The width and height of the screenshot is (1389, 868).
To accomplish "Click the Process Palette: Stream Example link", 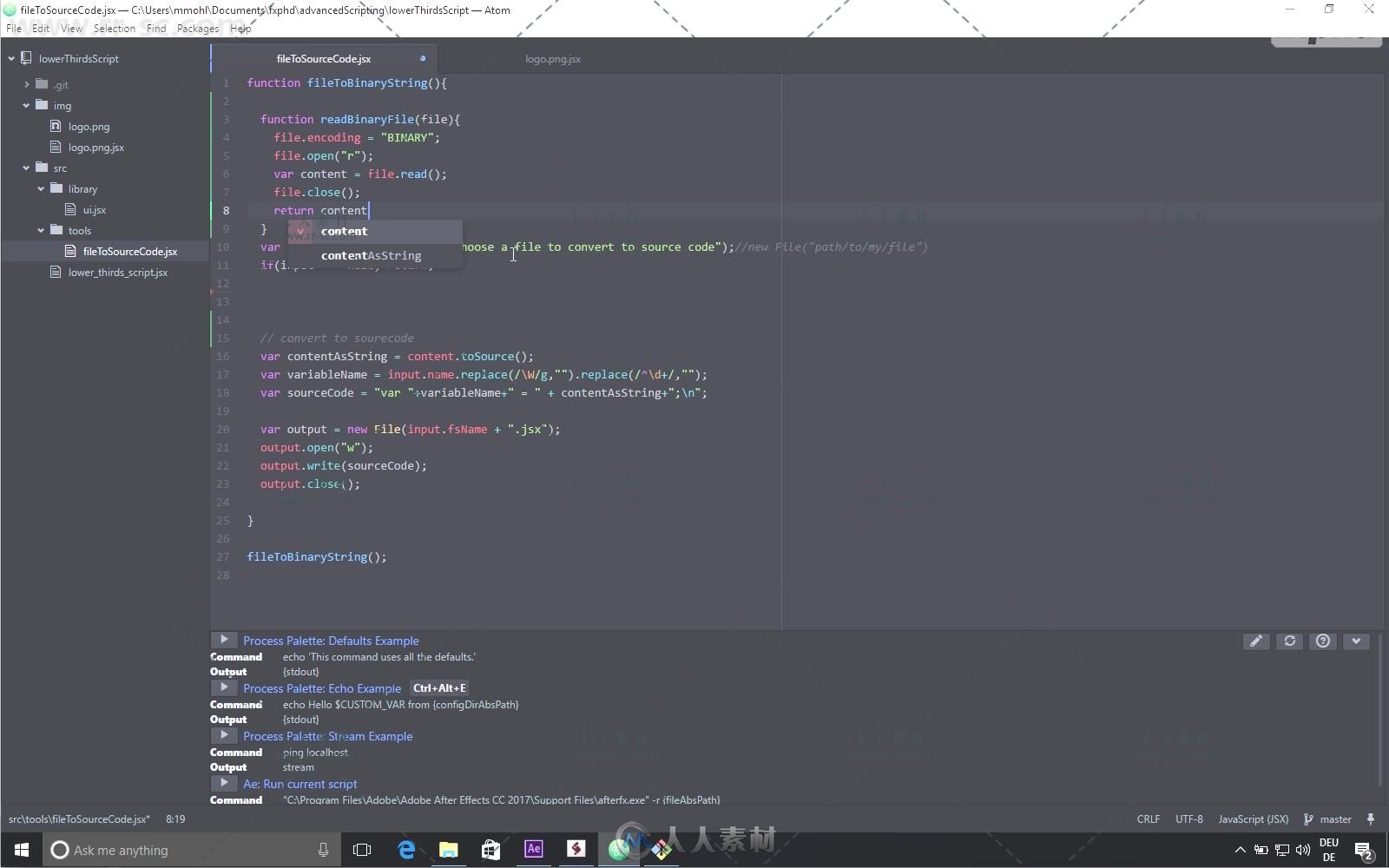I will [327, 736].
